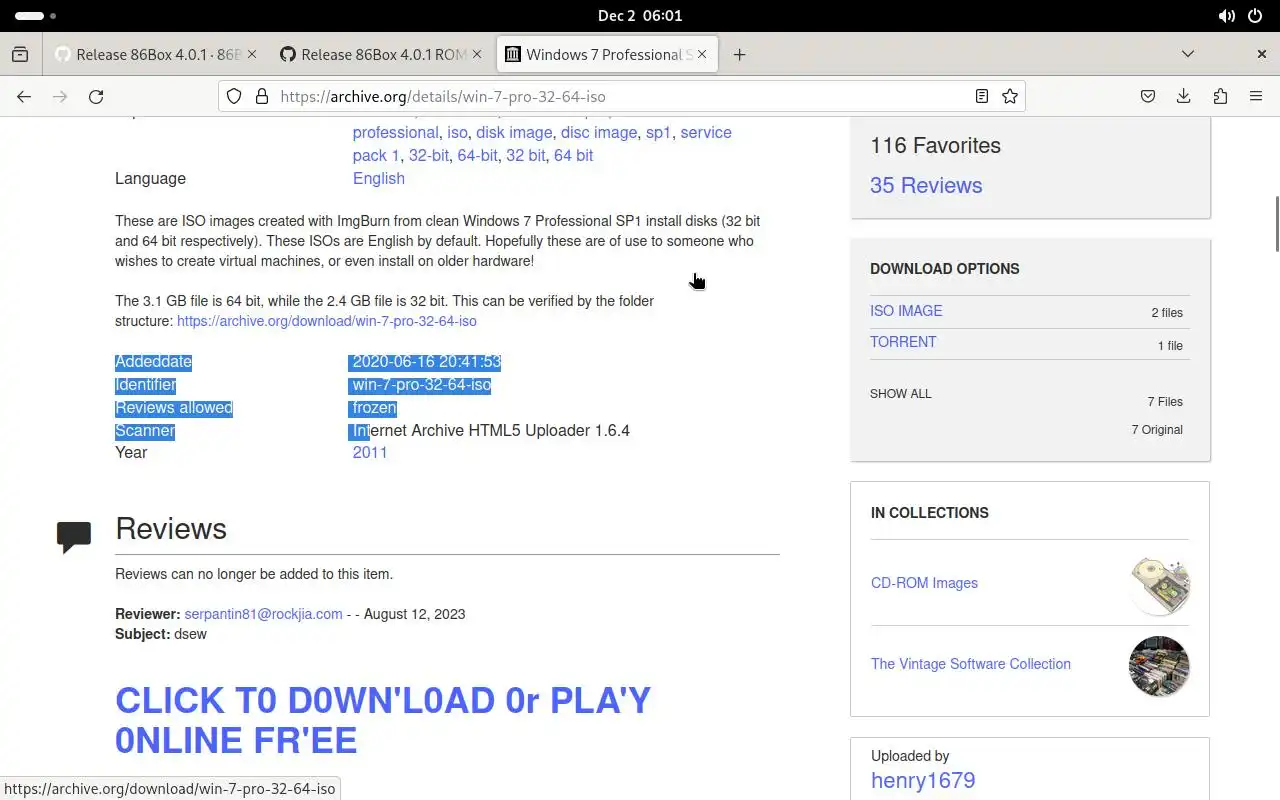1280x800 pixels.
Task: Open power menu icon in top bar
Action: point(1255,16)
